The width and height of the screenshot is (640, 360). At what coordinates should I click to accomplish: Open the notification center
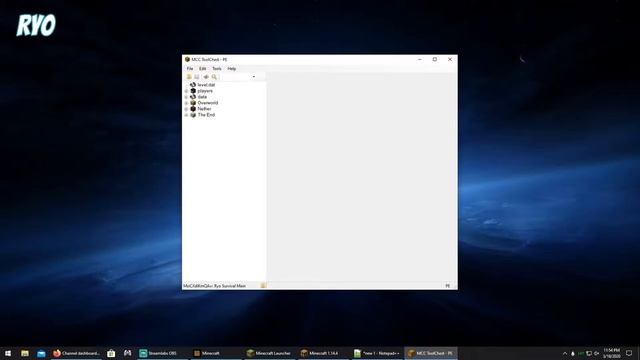pos(629,353)
